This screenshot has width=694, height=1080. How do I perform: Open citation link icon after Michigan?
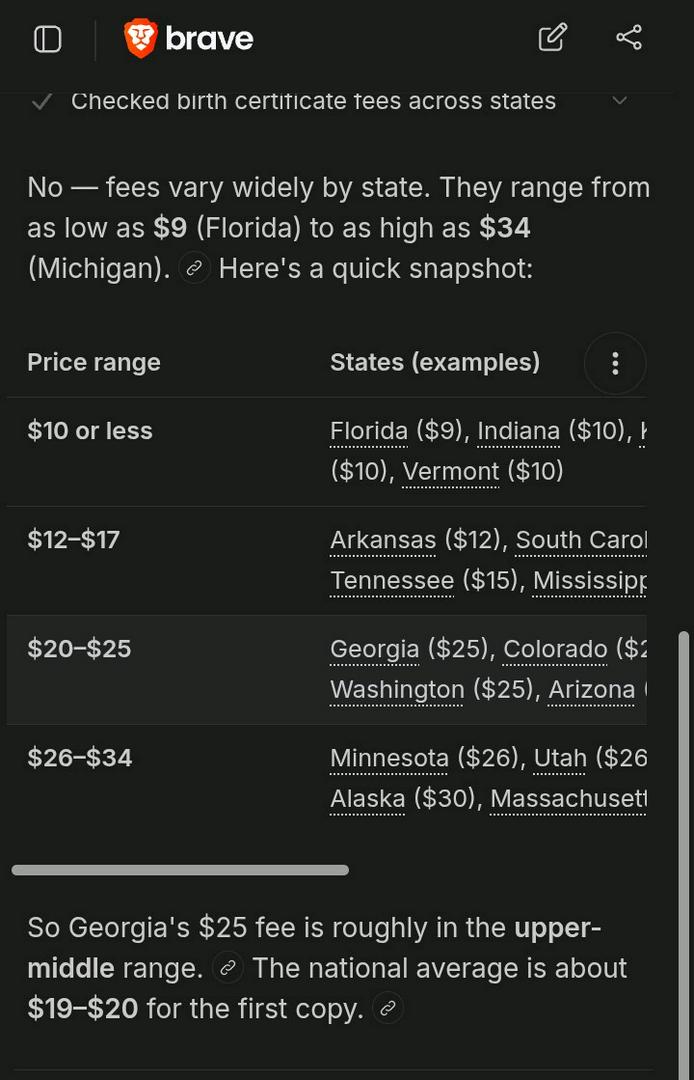click(194, 269)
